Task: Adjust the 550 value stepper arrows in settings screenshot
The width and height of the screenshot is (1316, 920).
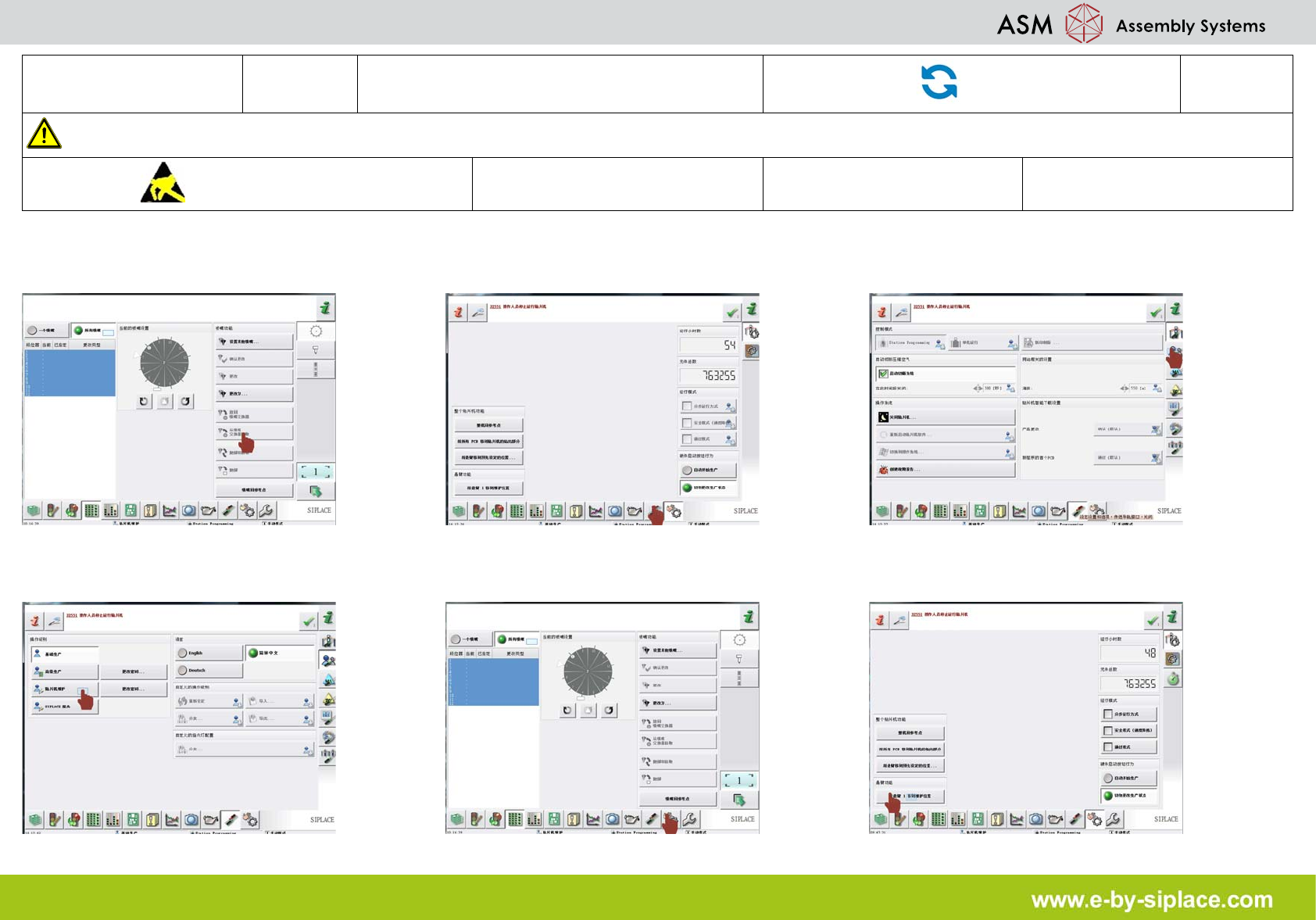Action: pyautogui.click(x=1124, y=388)
